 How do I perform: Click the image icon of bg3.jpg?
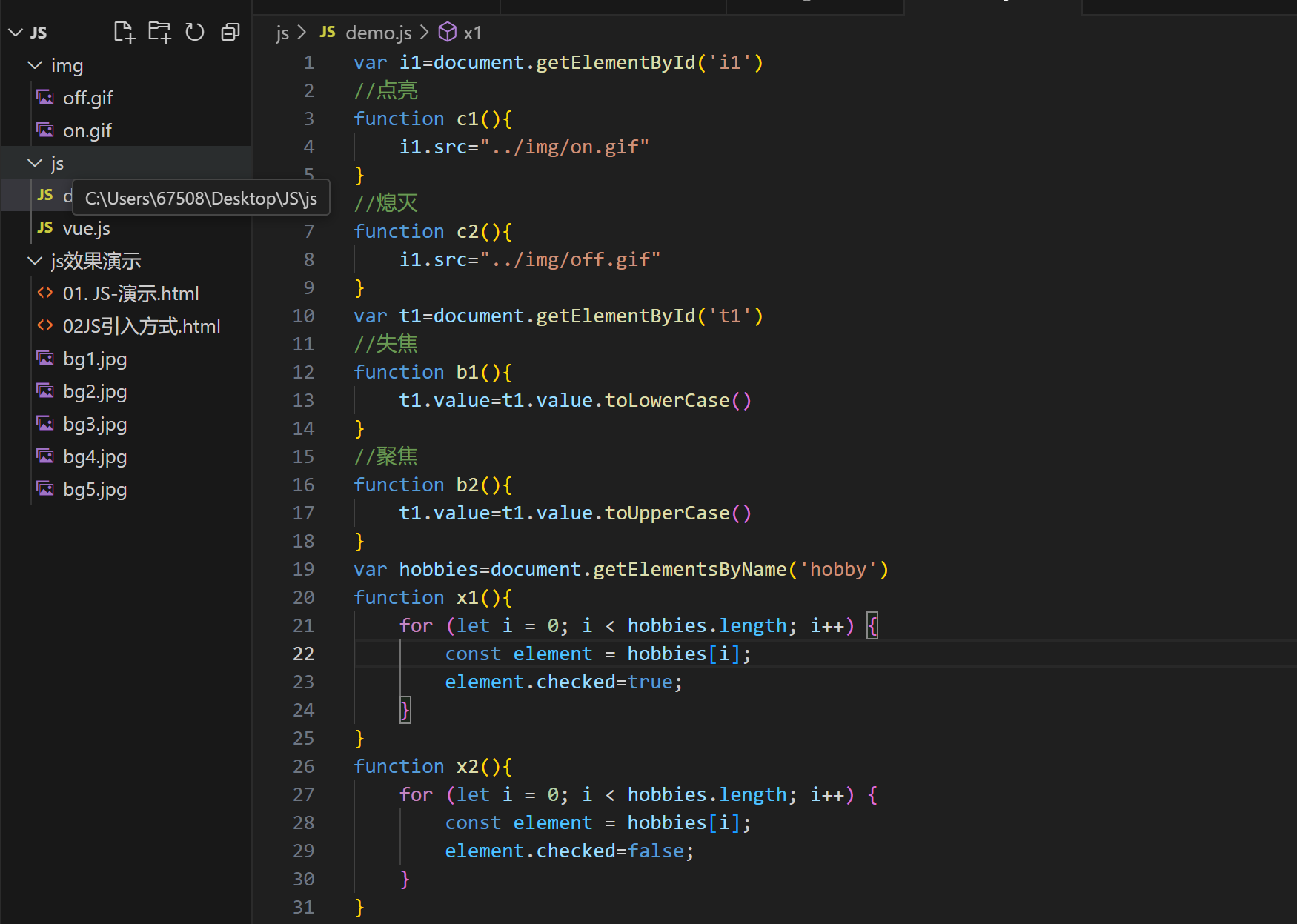coord(45,424)
